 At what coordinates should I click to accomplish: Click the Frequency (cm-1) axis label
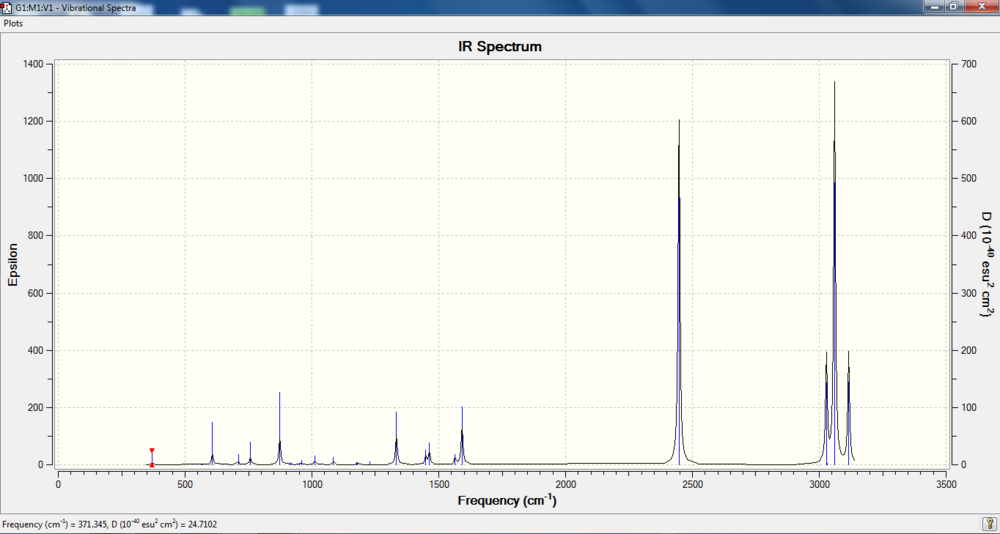(507, 501)
